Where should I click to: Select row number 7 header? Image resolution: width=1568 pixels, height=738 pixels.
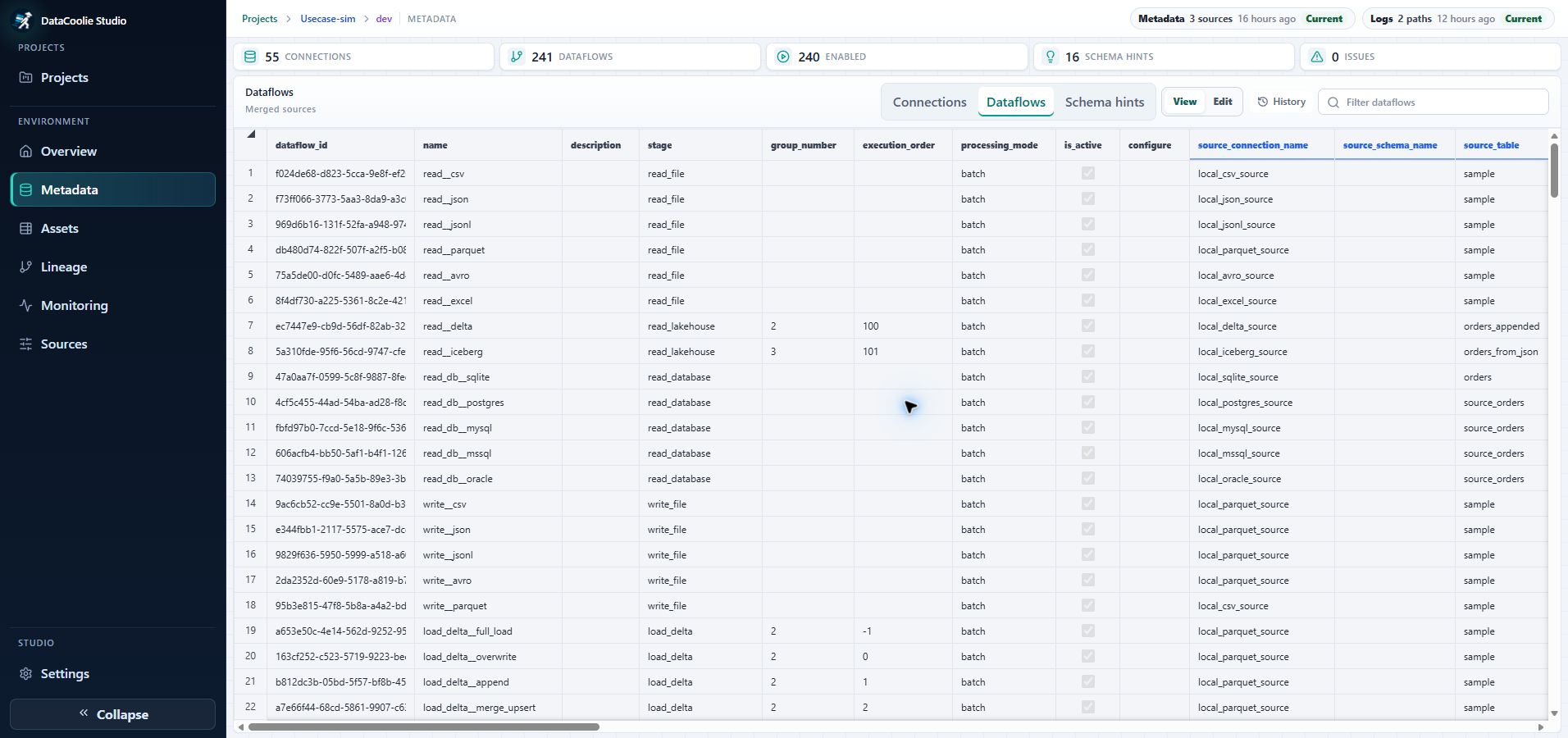point(250,326)
